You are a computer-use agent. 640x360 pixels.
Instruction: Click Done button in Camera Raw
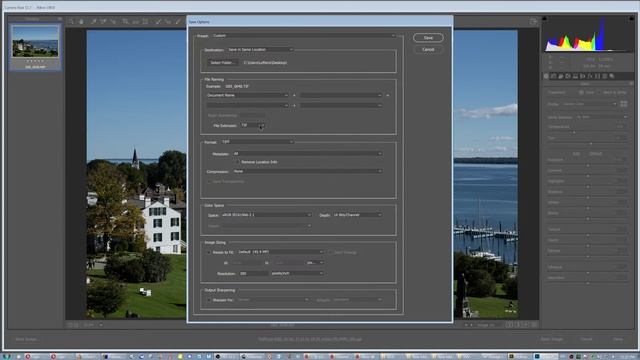coord(618,339)
